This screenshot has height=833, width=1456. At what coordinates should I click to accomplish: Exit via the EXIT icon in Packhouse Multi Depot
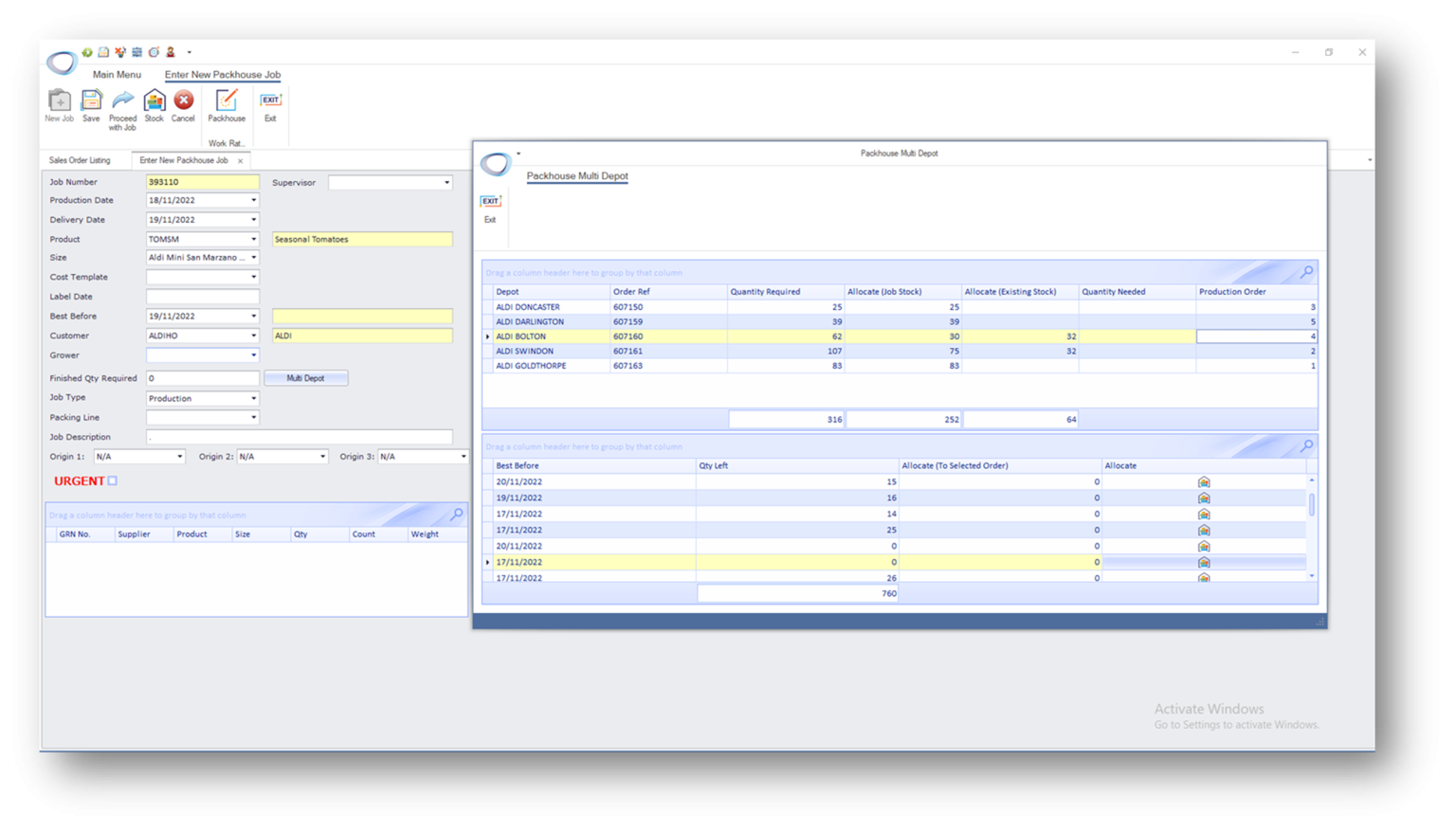(x=490, y=200)
